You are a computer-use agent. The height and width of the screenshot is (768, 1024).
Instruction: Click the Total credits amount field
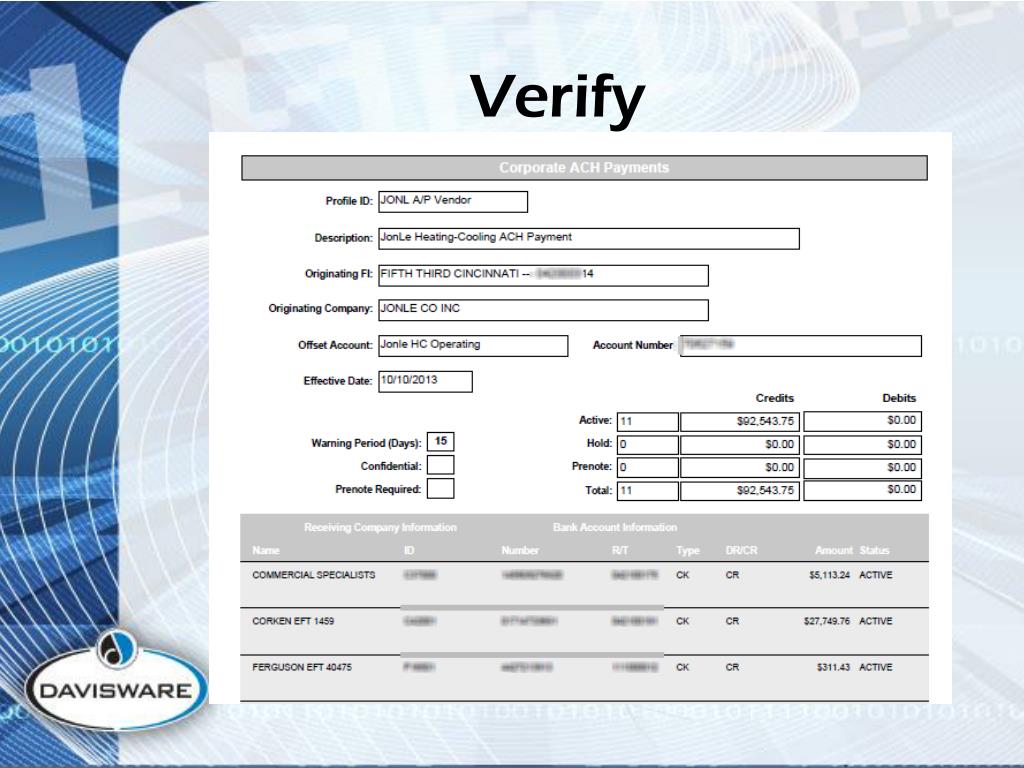click(x=739, y=490)
